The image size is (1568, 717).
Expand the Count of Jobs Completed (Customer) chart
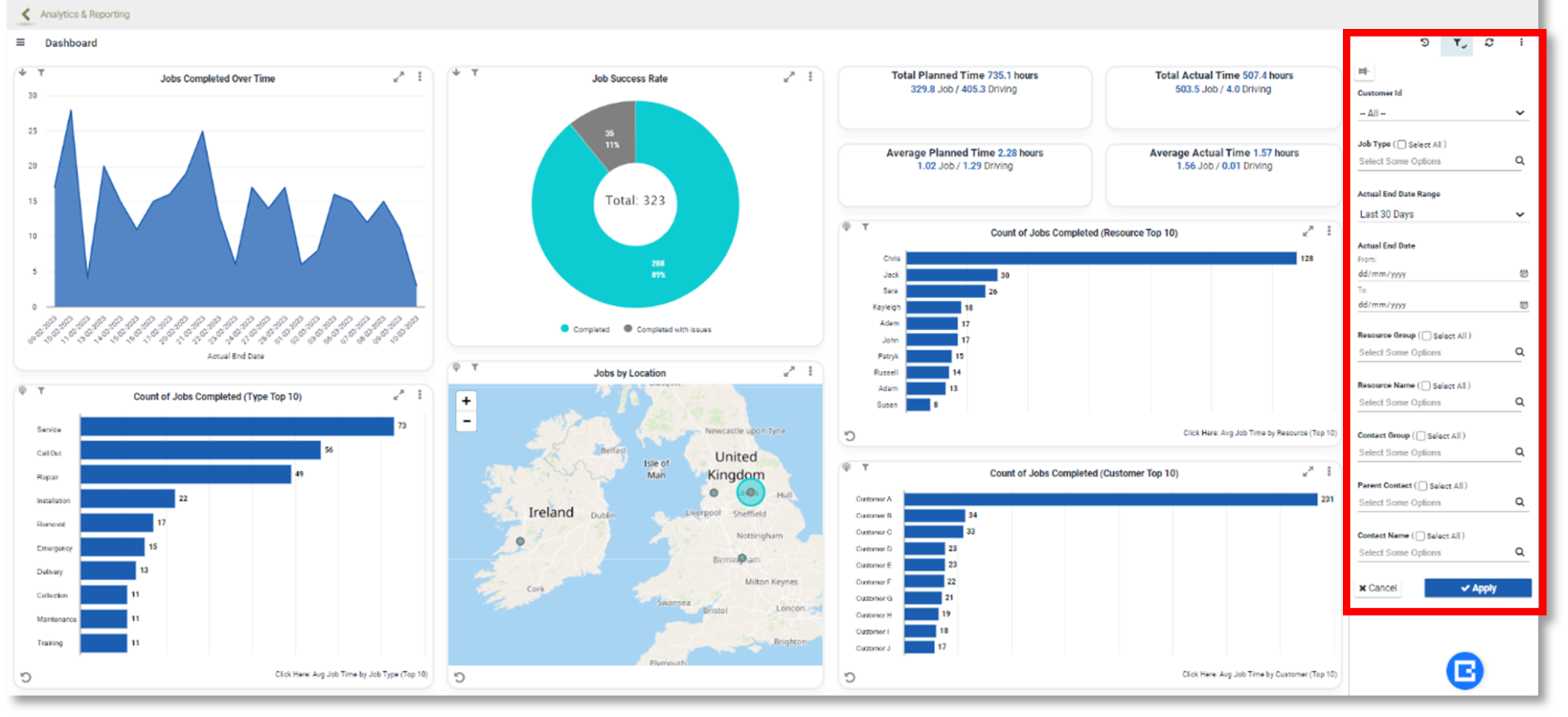tap(1308, 473)
